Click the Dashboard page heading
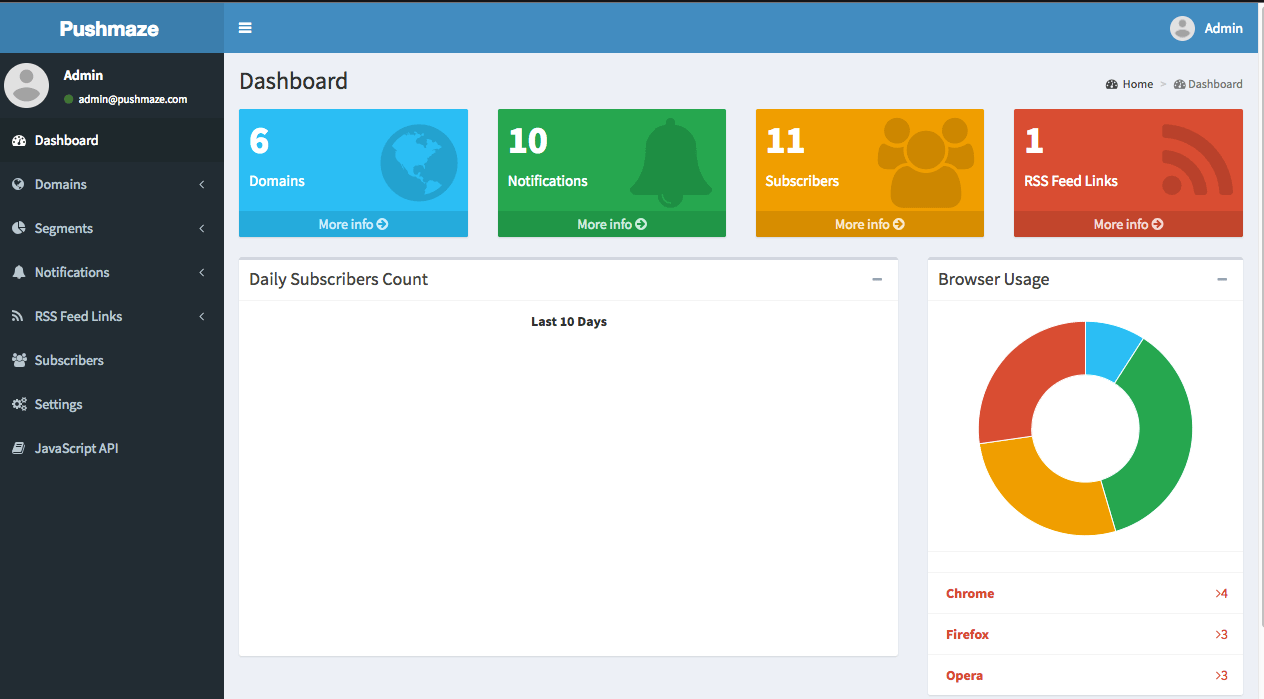1264x699 pixels. 293,81
